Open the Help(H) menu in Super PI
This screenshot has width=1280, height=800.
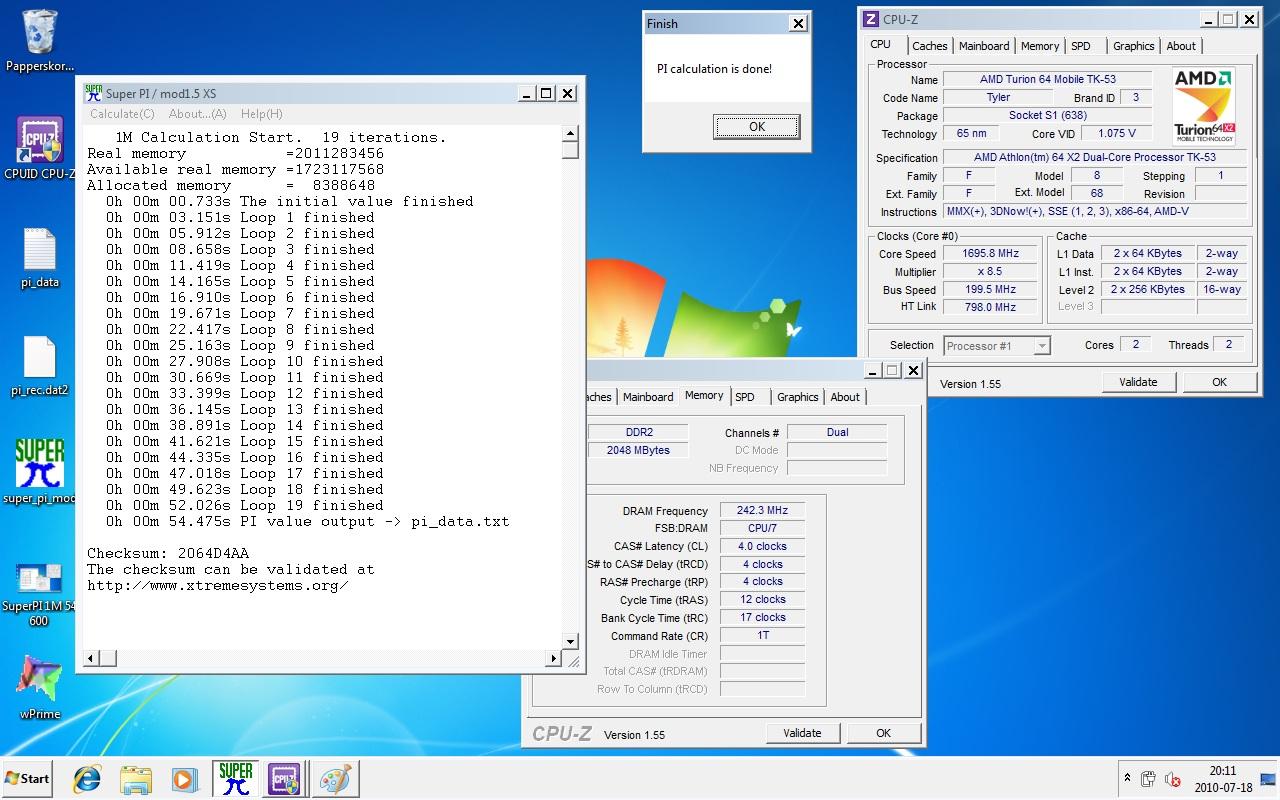click(x=261, y=114)
